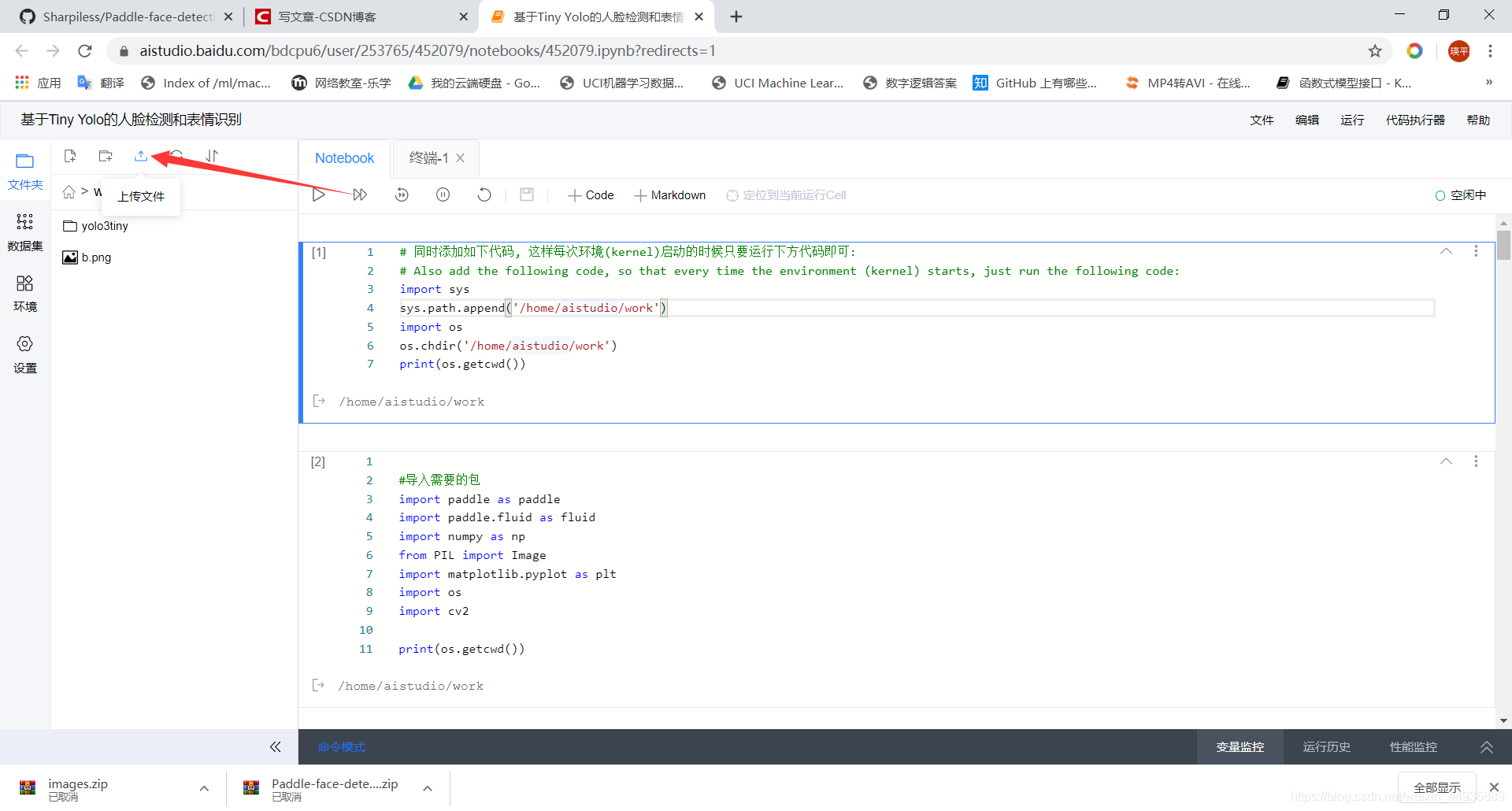Close the 终端-1 terminal tab
1512x811 pixels.
click(x=461, y=158)
